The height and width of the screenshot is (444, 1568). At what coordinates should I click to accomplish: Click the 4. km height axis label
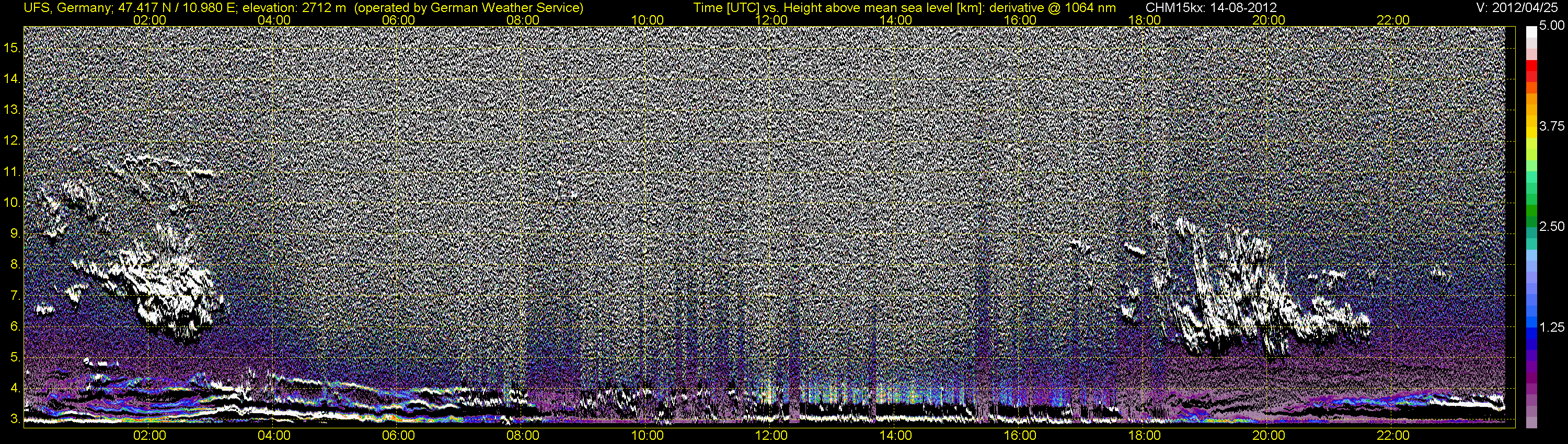click(15, 389)
